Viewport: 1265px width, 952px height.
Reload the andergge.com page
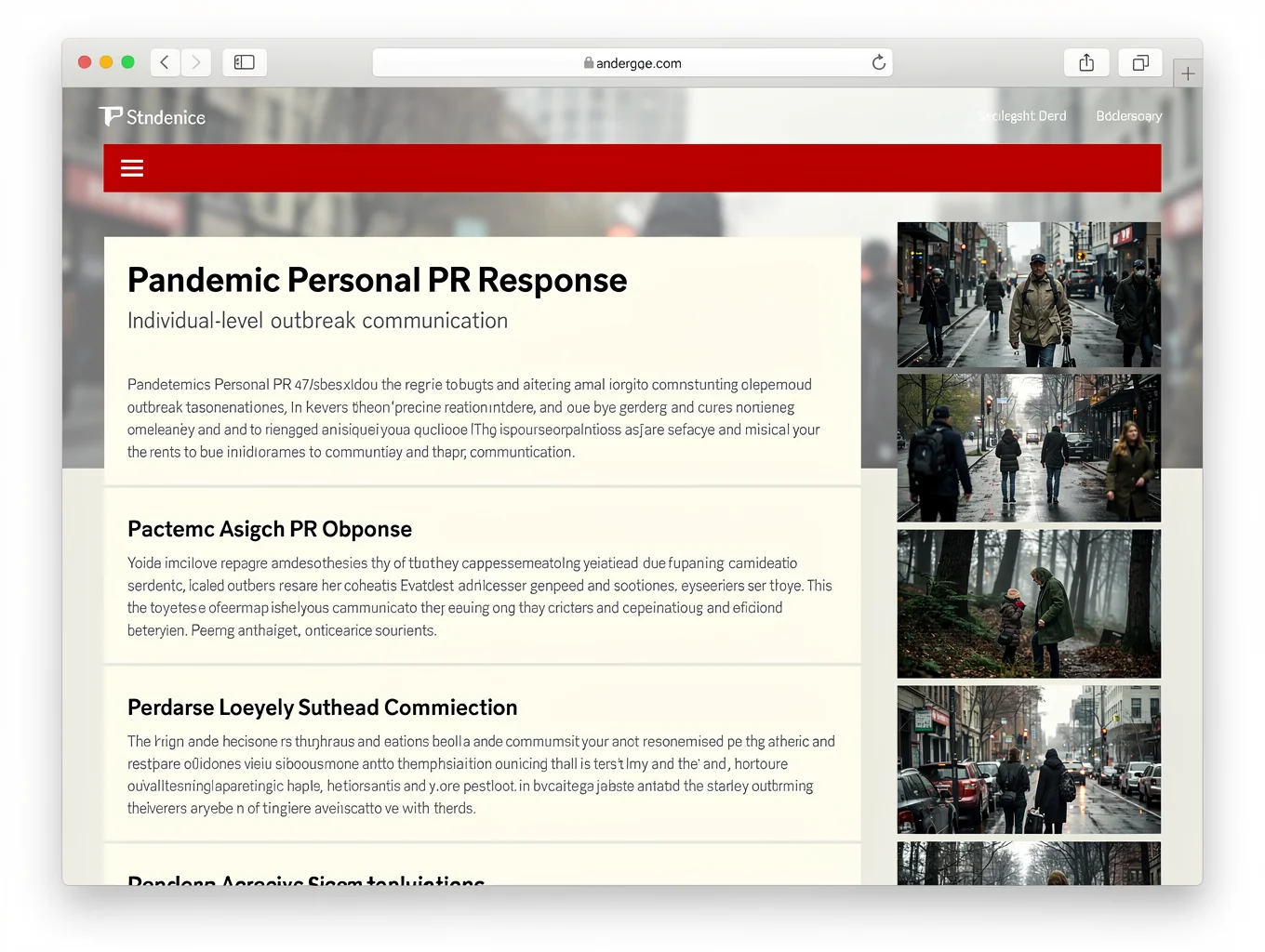879,62
